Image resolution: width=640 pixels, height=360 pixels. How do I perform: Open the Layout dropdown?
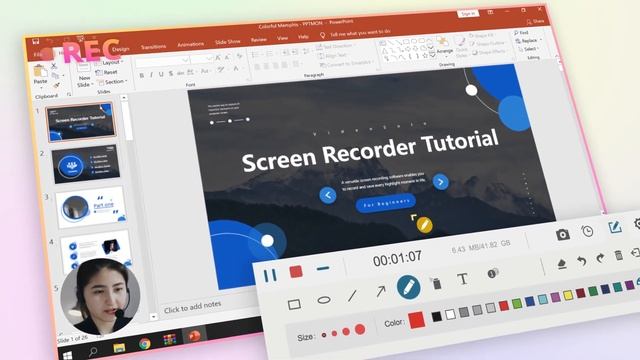[109, 63]
